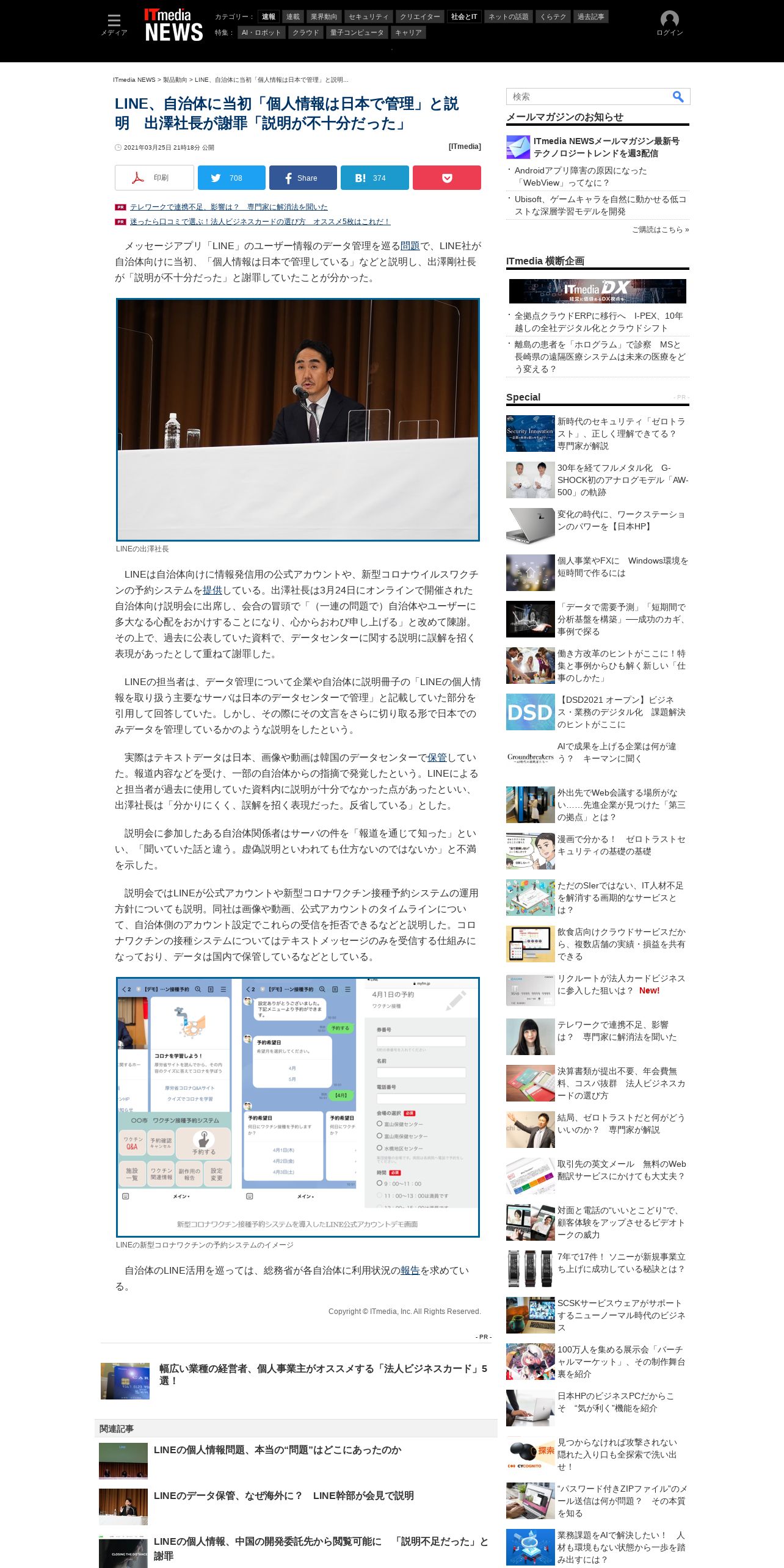The height and width of the screenshot is (1568, 784).
Task: Open Ubisoft 深層学習モデル article link
Action: tap(600, 205)
